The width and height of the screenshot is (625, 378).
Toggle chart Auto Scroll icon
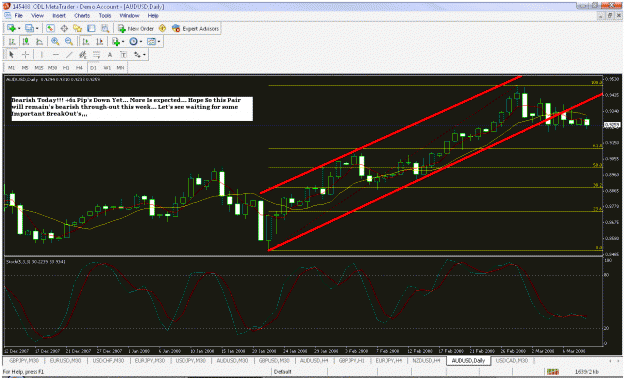[x=86, y=41]
